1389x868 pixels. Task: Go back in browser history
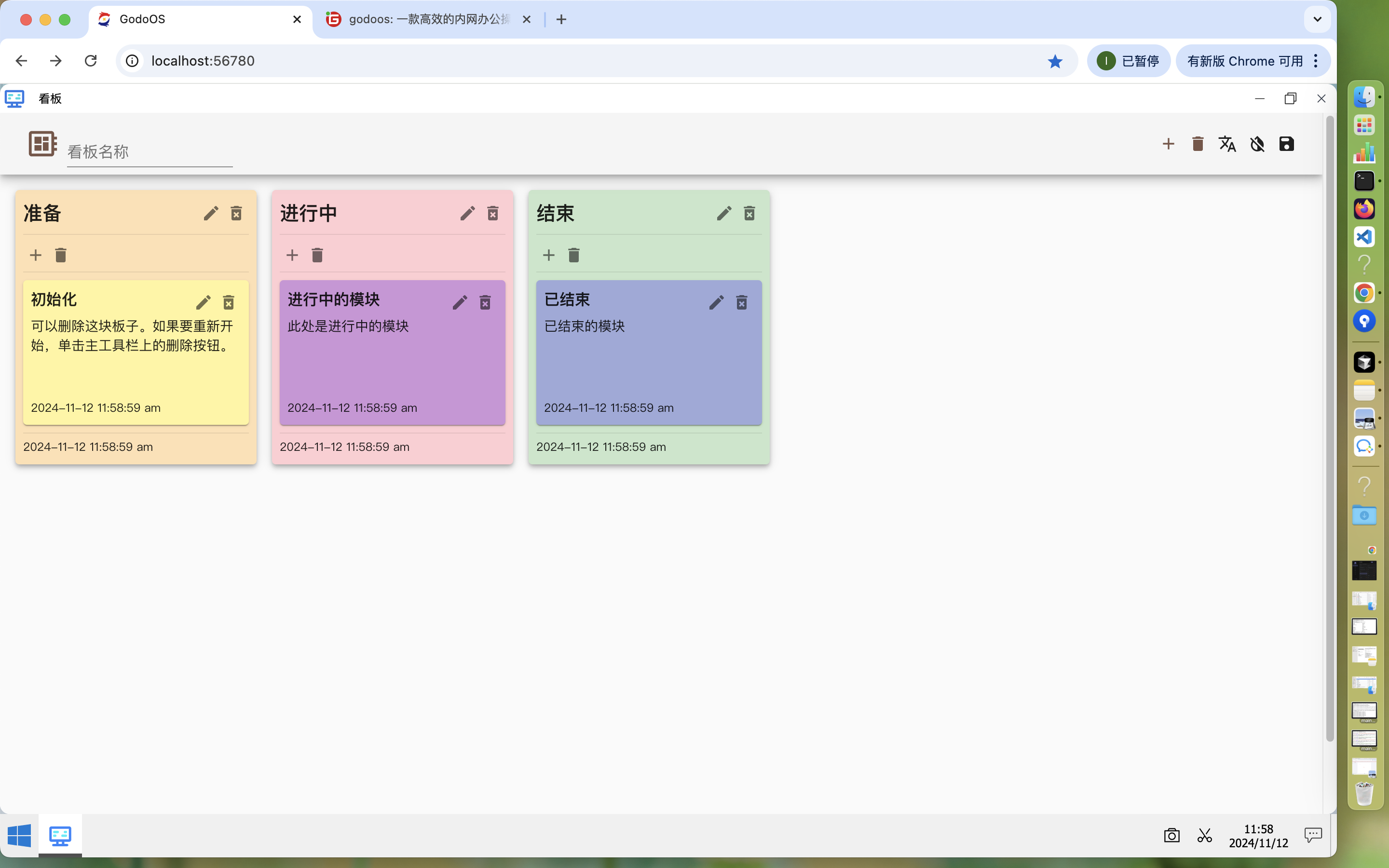[x=21, y=61]
